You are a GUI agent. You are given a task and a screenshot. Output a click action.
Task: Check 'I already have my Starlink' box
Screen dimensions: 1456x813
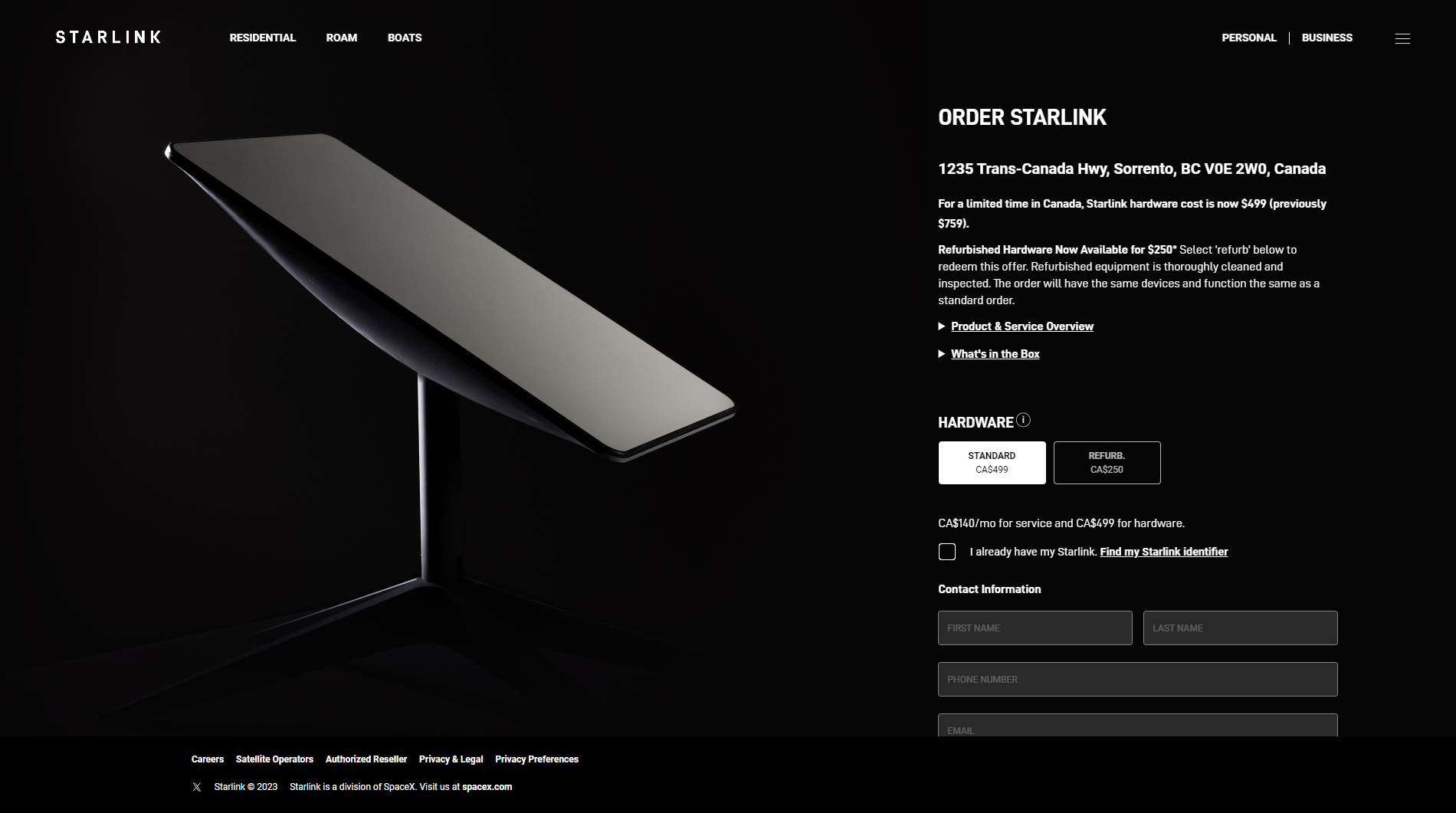tap(947, 552)
